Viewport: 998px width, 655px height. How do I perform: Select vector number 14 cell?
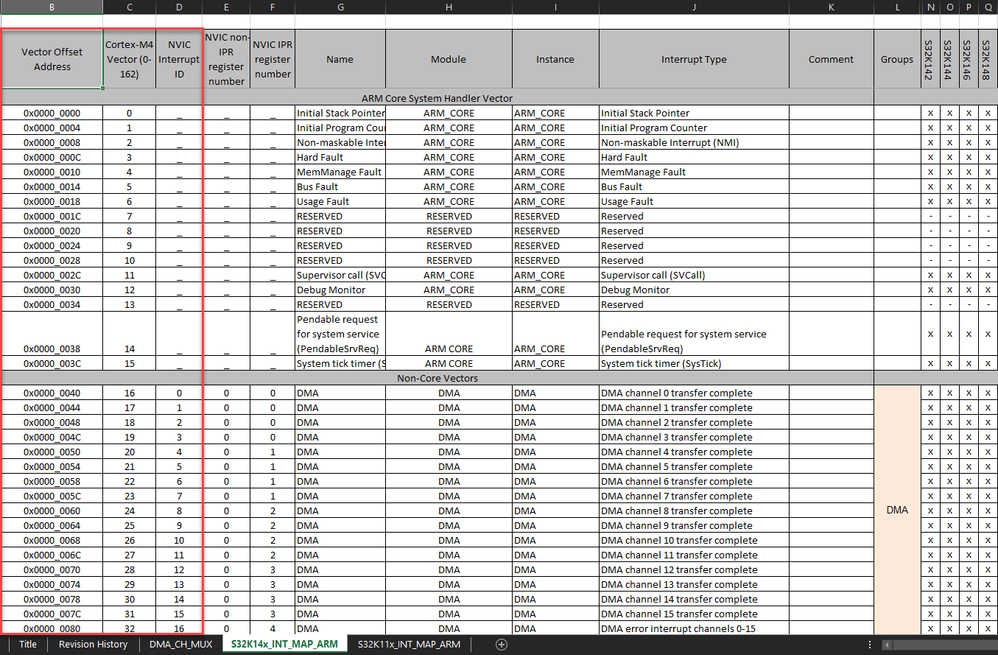(x=129, y=334)
